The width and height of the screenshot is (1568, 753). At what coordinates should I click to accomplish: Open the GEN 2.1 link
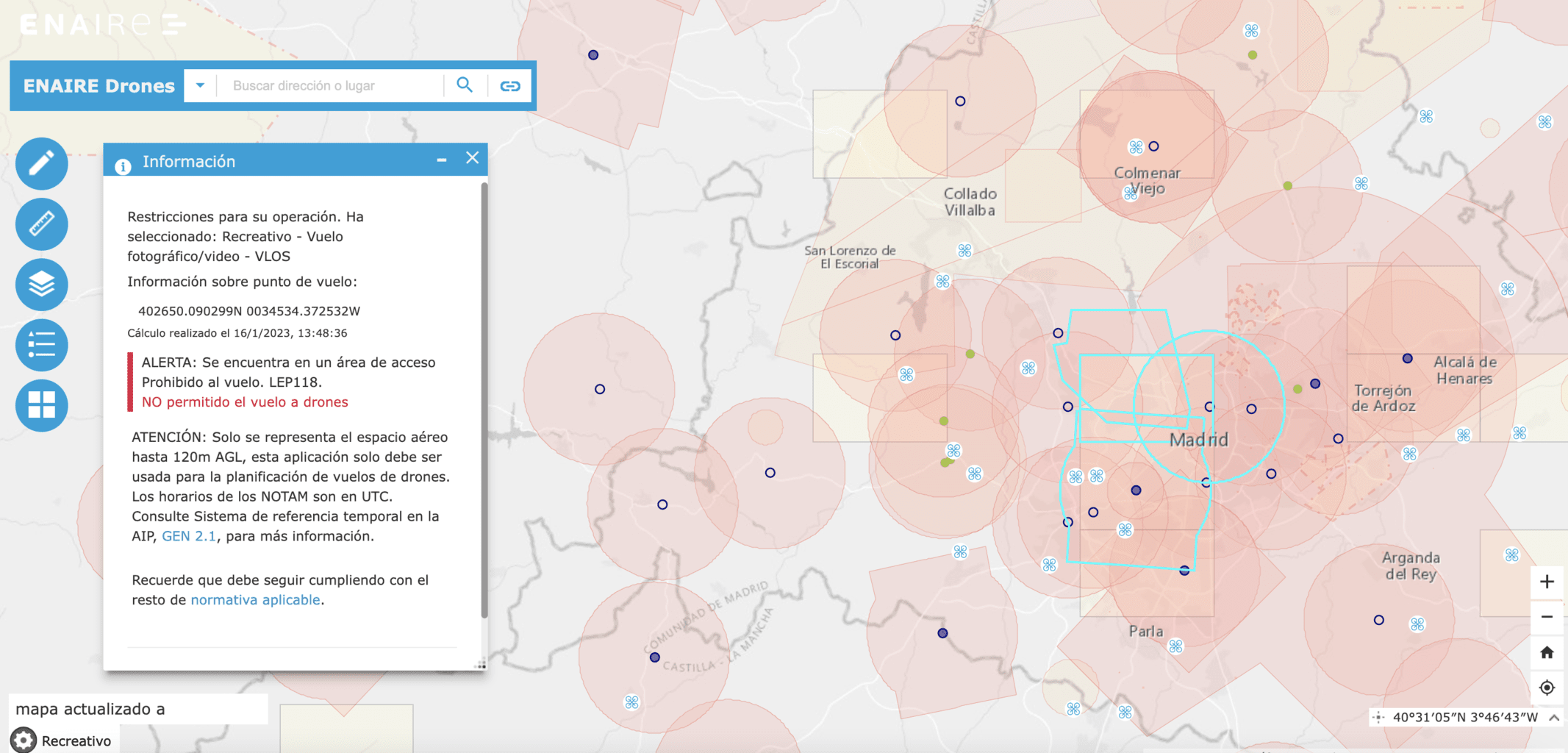[x=189, y=536]
